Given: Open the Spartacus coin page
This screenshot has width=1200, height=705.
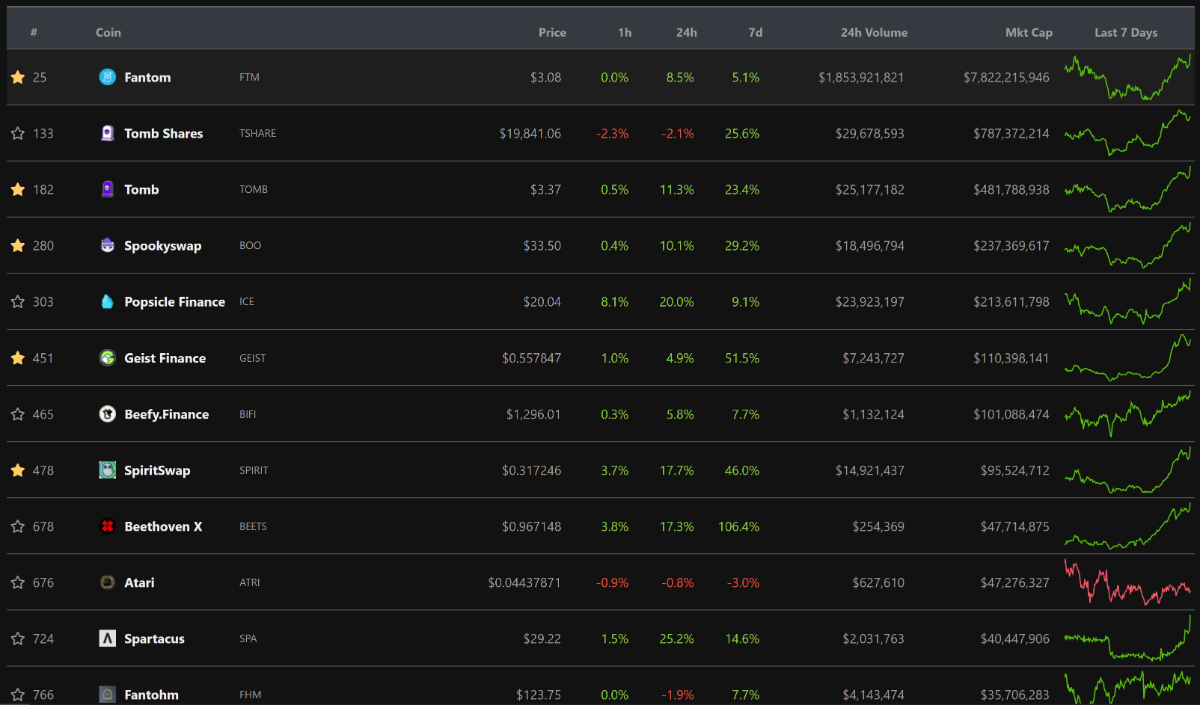Looking at the screenshot, I should pos(155,638).
